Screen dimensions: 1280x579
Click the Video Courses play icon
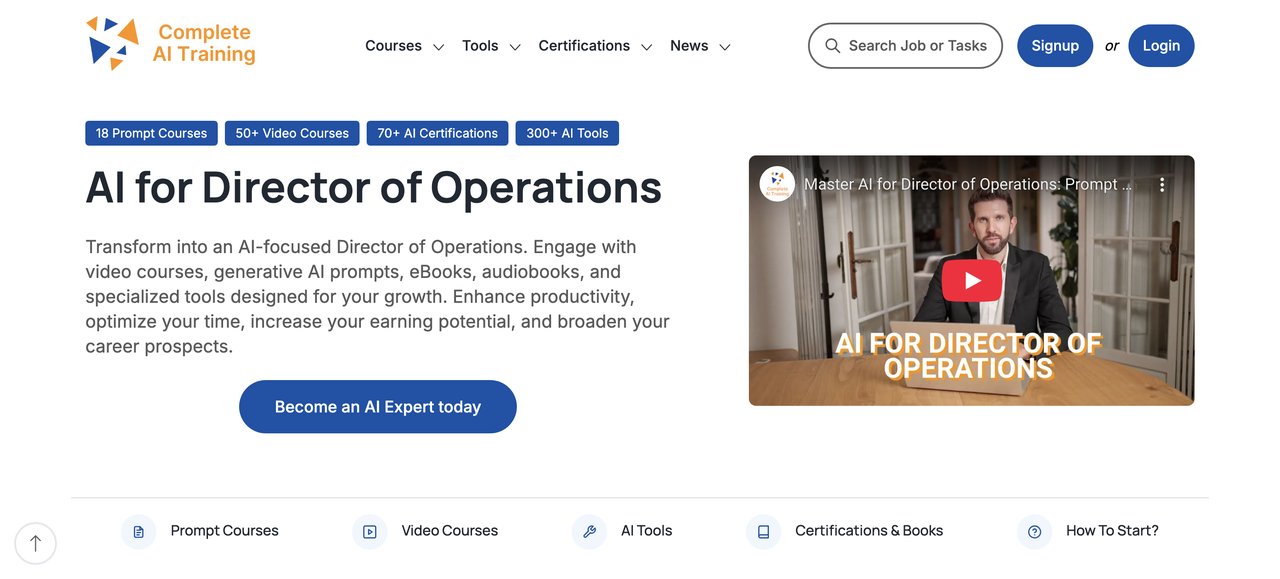(x=369, y=532)
